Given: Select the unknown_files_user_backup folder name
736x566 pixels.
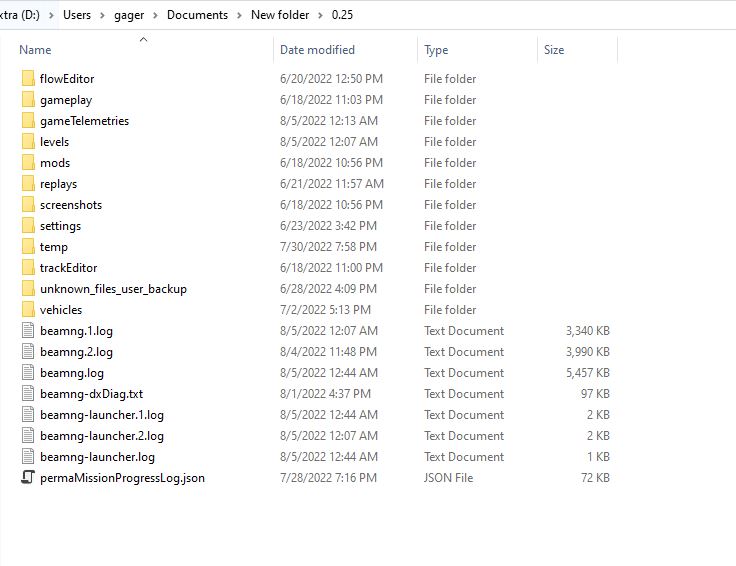Looking at the screenshot, I should coord(114,289).
